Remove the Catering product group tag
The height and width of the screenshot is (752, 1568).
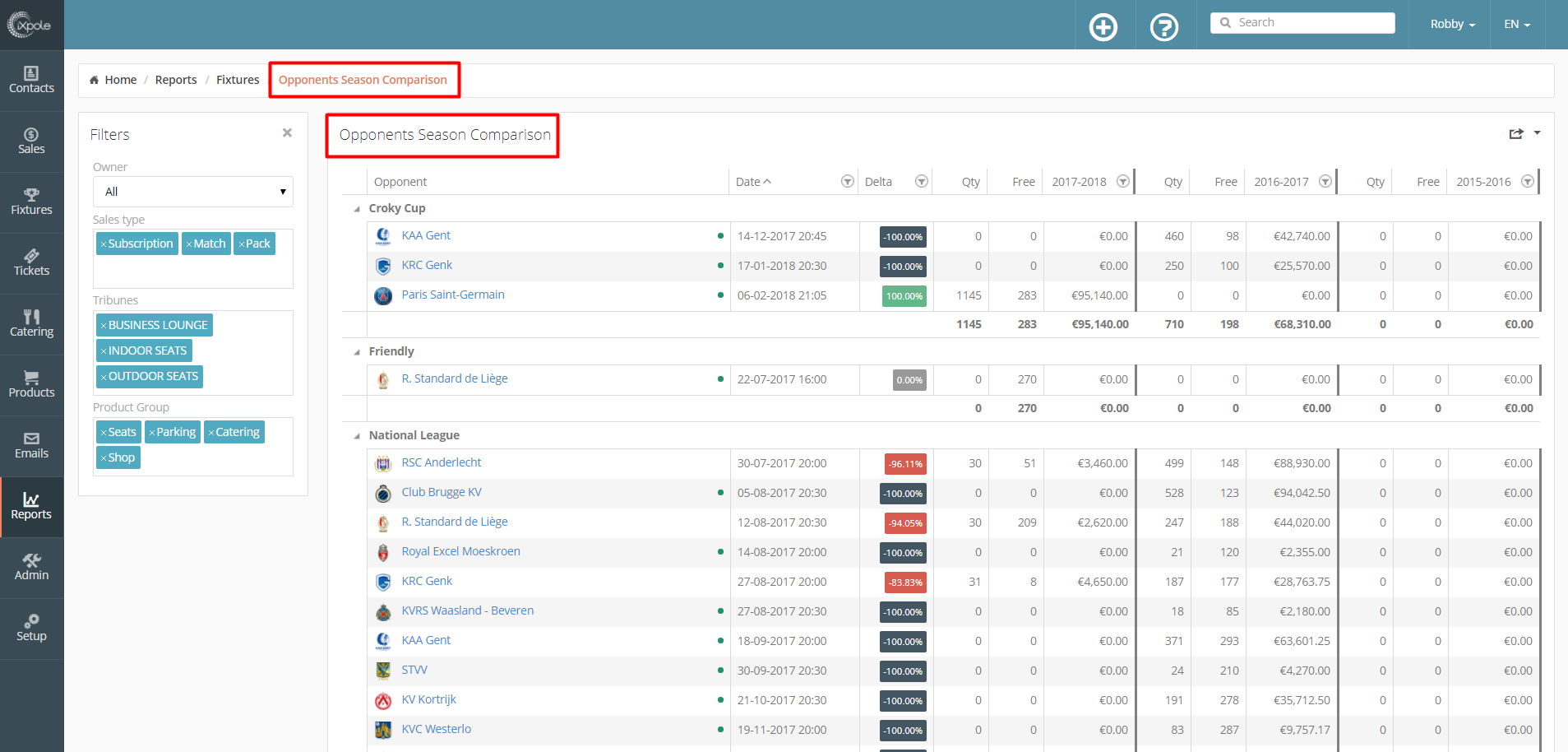(211, 433)
